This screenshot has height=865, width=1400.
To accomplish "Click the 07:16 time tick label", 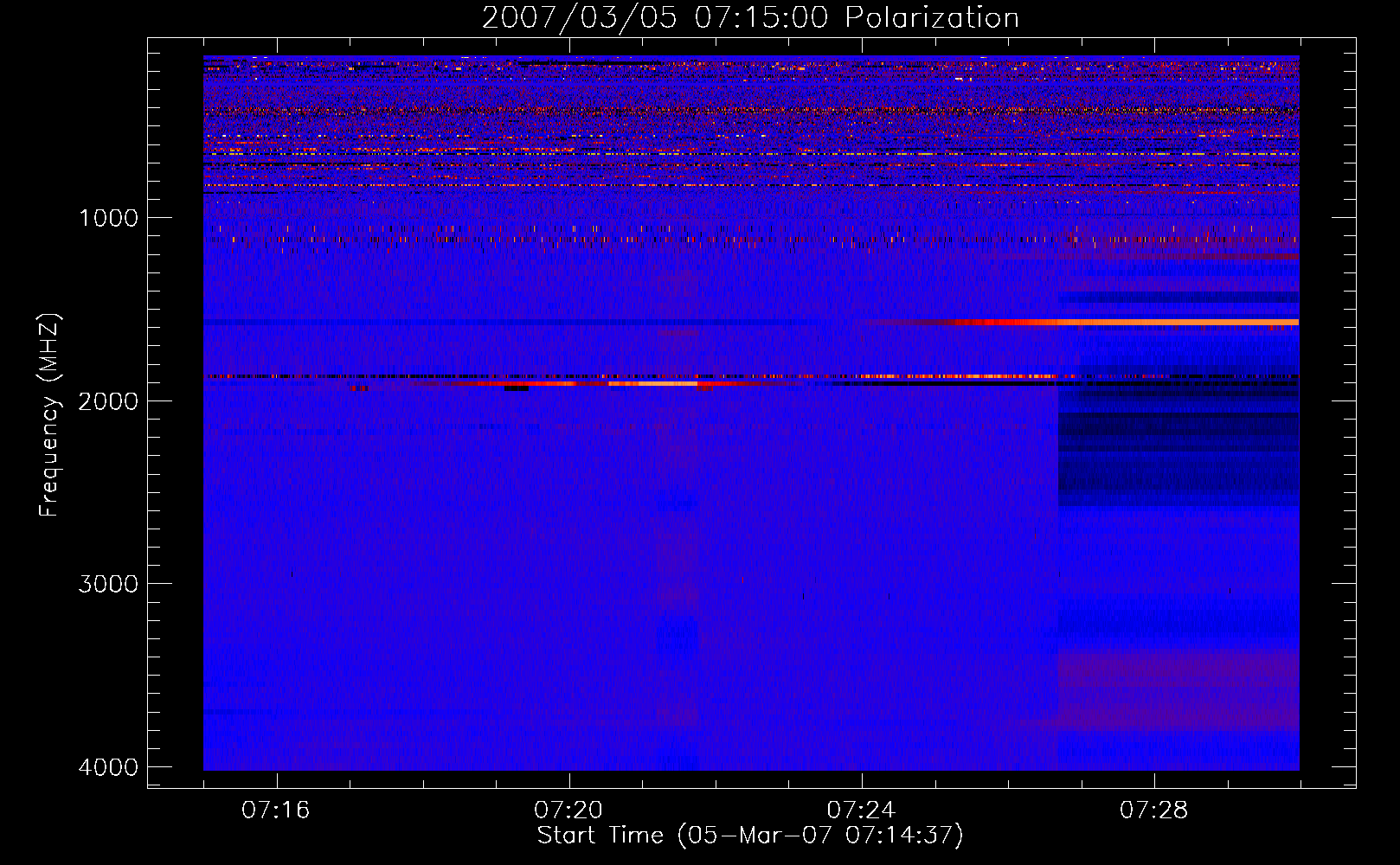I will (x=276, y=811).
